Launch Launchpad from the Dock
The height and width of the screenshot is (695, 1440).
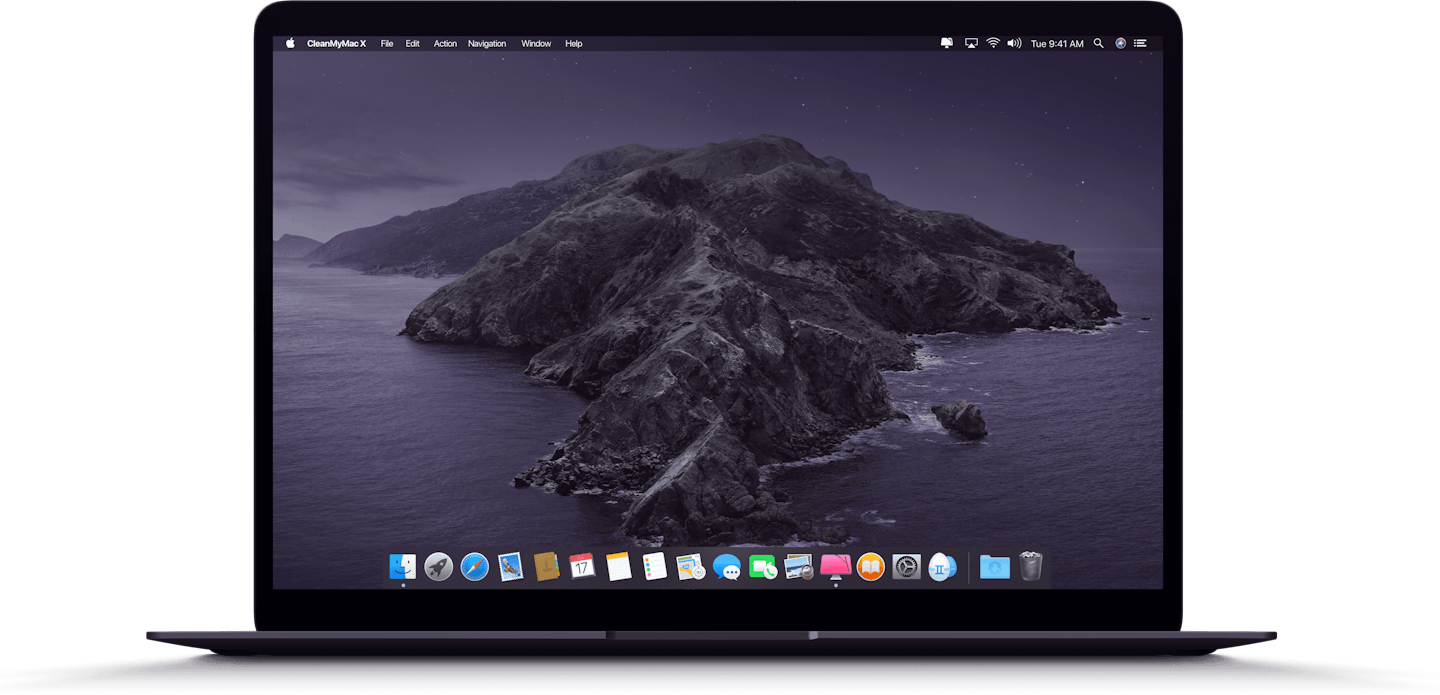[x=439, y=567]
